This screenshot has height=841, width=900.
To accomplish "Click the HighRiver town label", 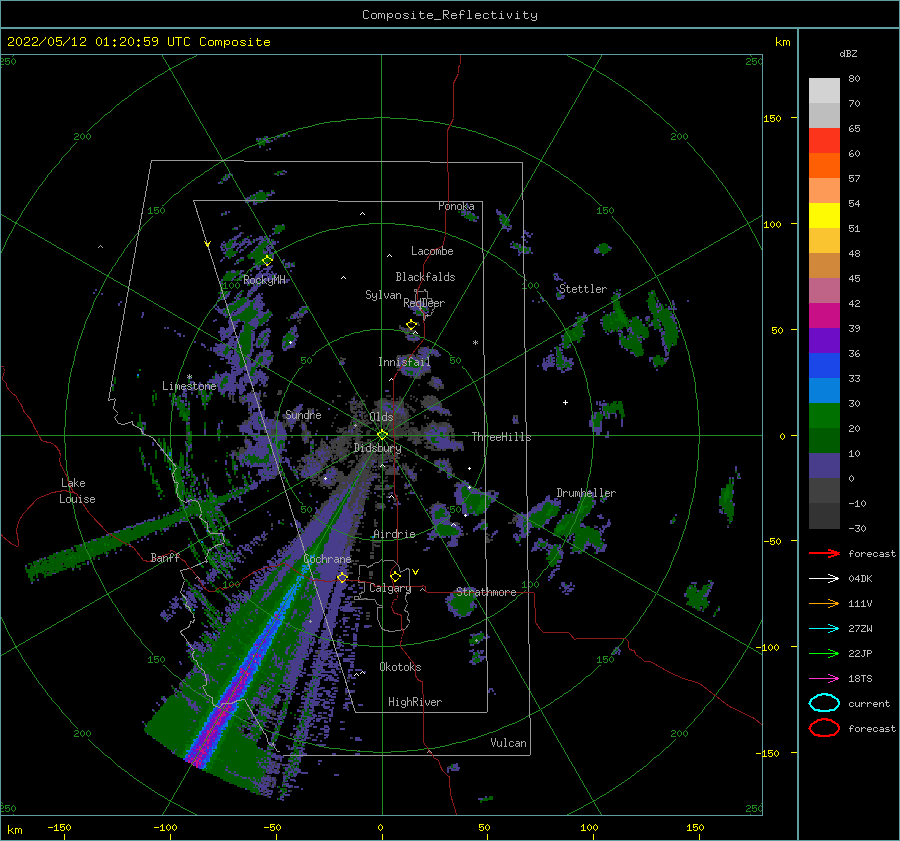I will coord(415,702).
